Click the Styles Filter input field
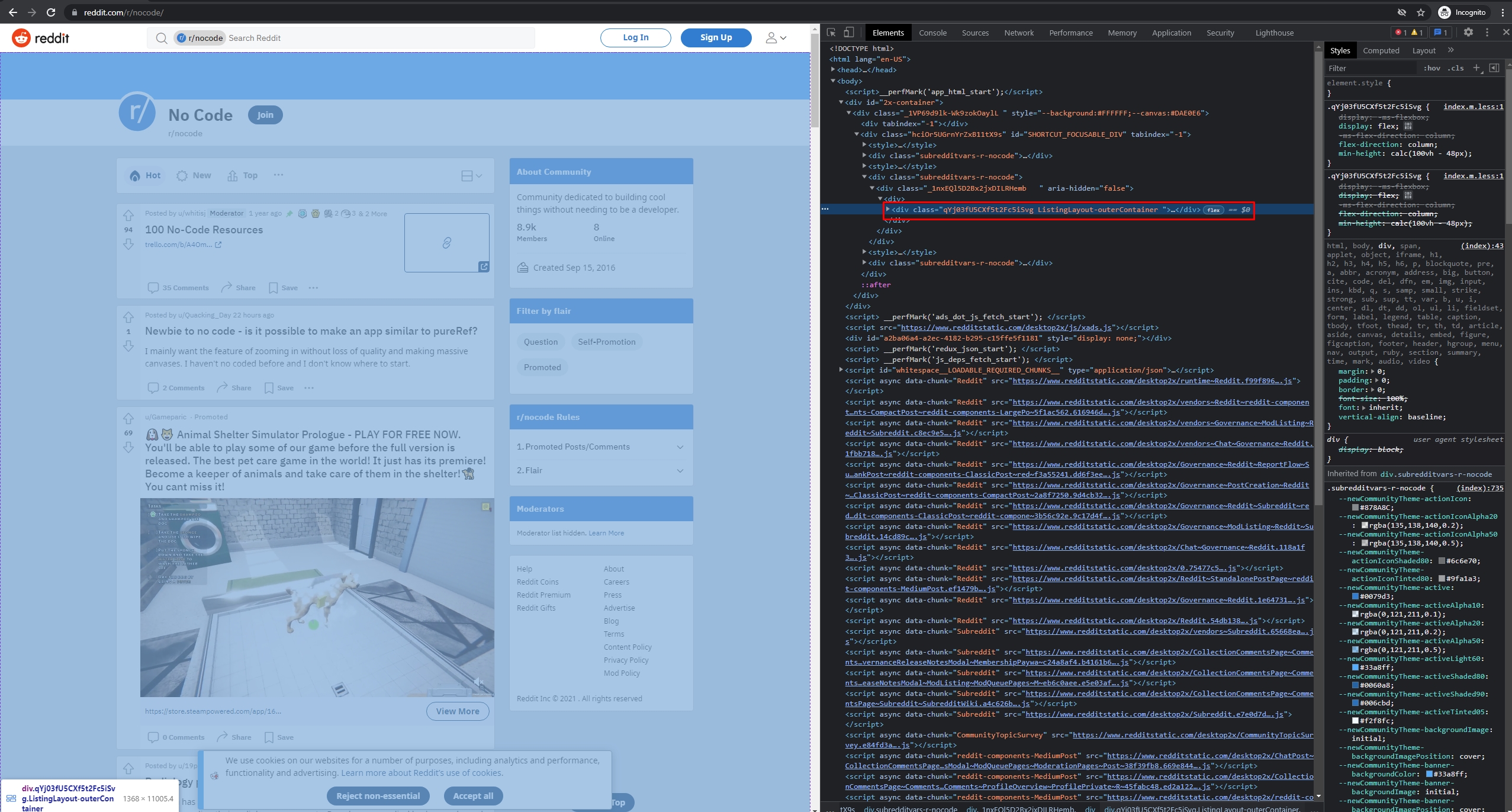The height and width of the screenshot is (812, 1512). tap(1371, 68)
